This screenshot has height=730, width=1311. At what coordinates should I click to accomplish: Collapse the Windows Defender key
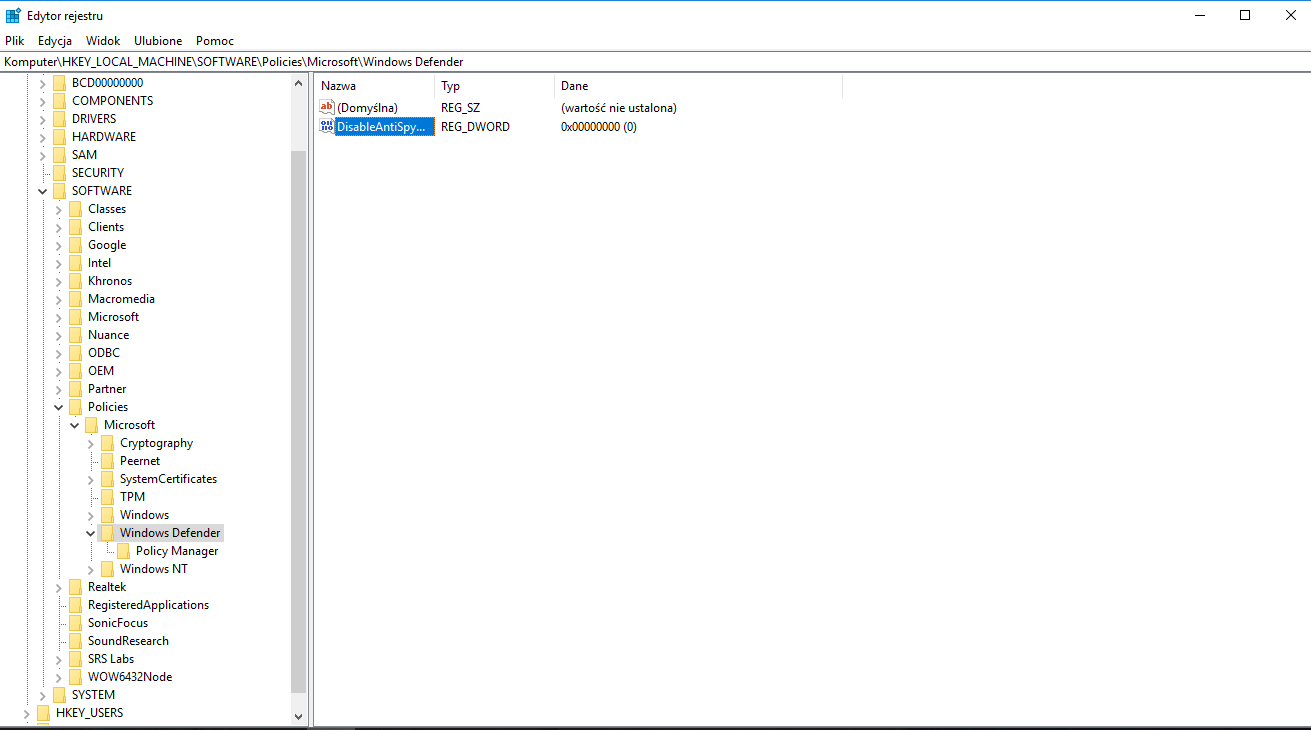coord(90,533)
